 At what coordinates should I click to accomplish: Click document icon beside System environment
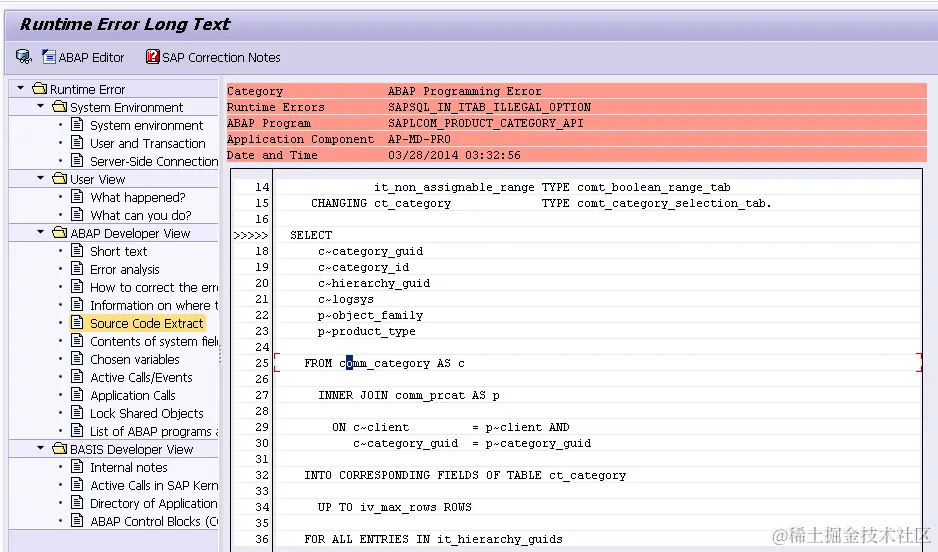pos(77,124)
